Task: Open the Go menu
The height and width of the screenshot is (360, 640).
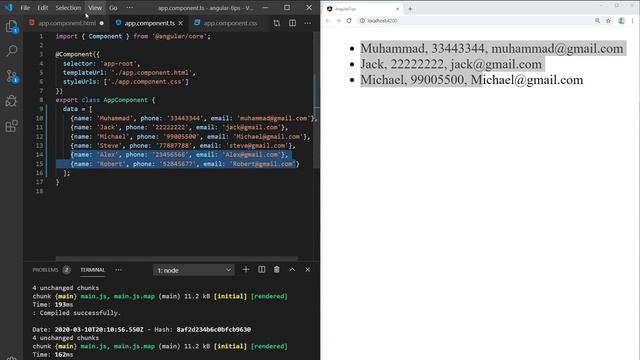Action: click(113, 7)
